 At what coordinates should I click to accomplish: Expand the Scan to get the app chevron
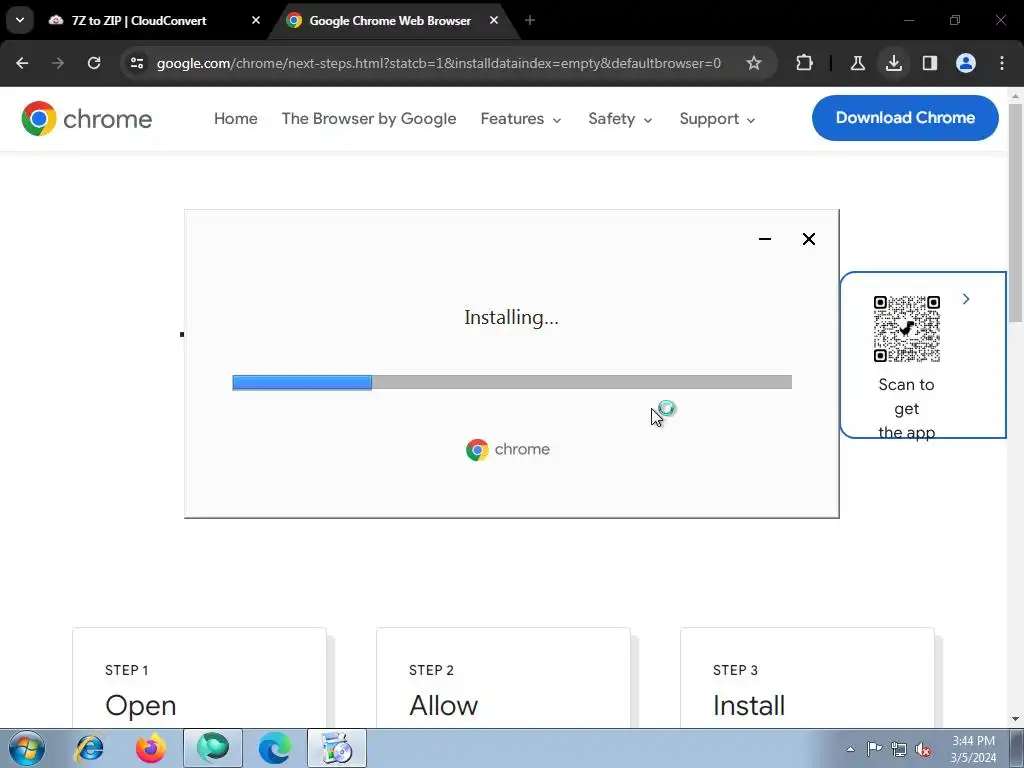[966, 299]
